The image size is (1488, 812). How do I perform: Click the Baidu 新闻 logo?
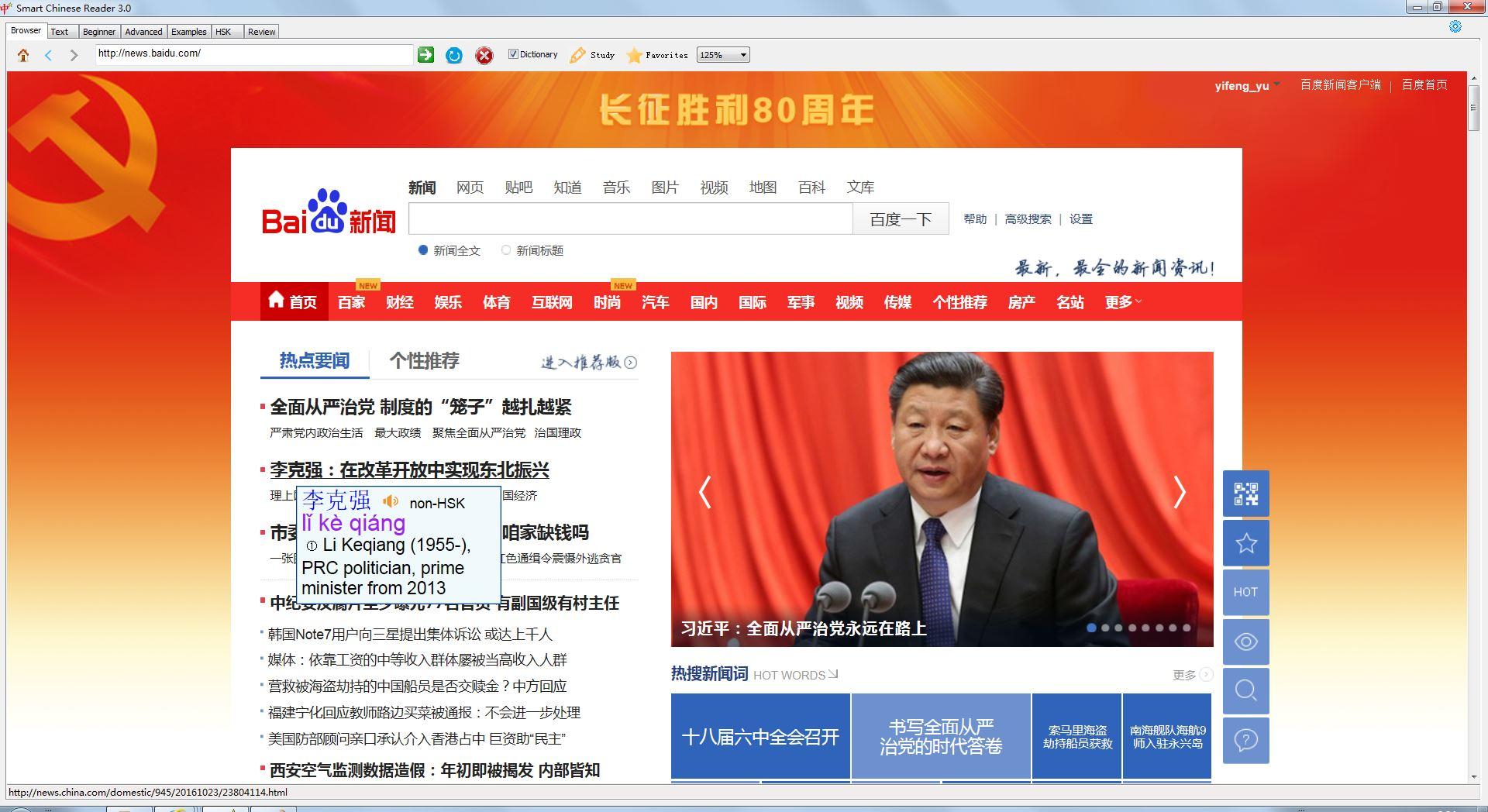(x=329, y=212)
